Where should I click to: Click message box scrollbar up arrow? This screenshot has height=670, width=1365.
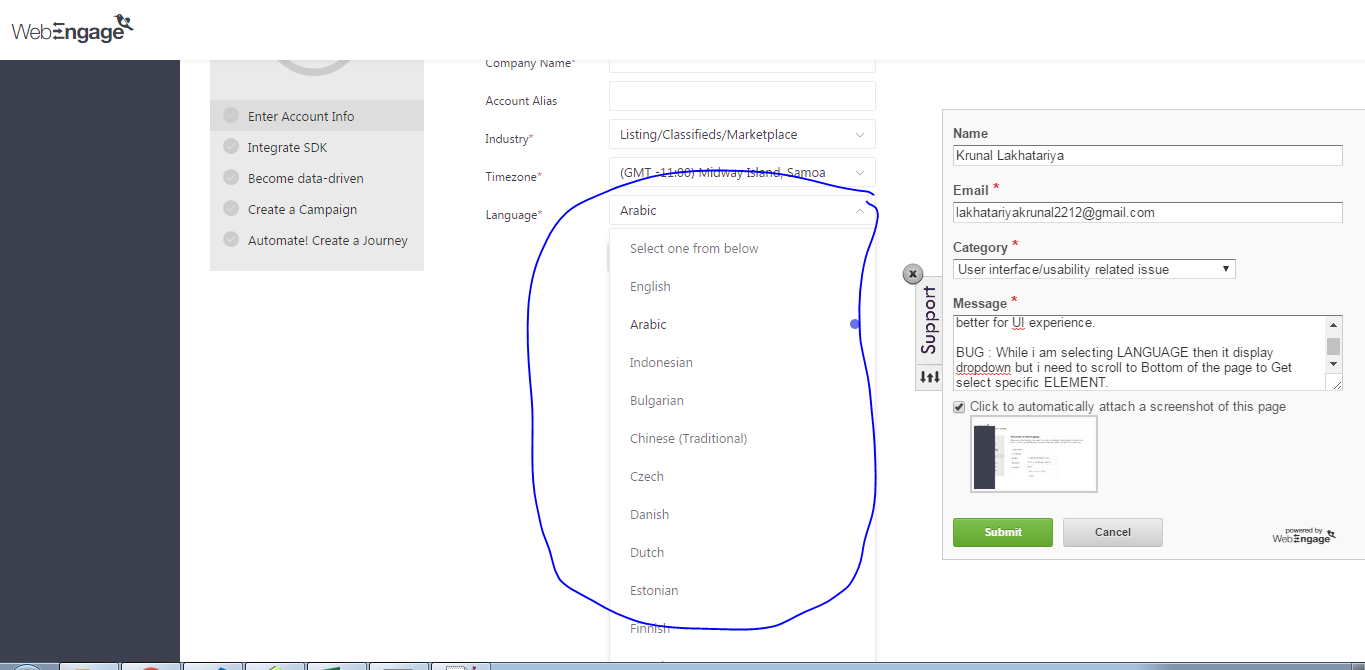point(1333,325)
